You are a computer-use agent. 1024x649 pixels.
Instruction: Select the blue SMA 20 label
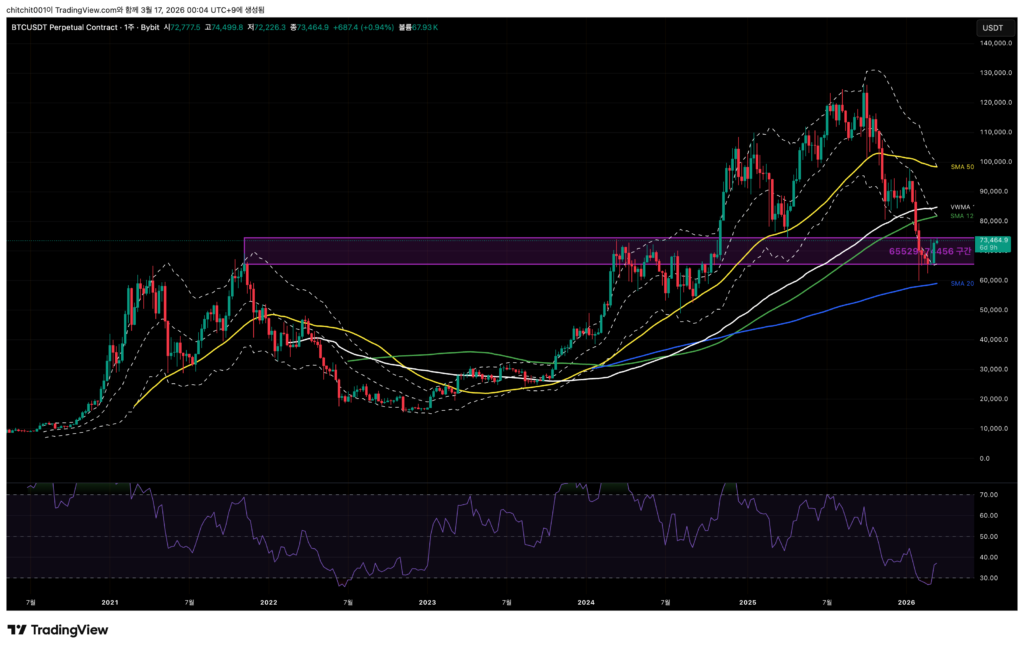[x=962, y=284]
